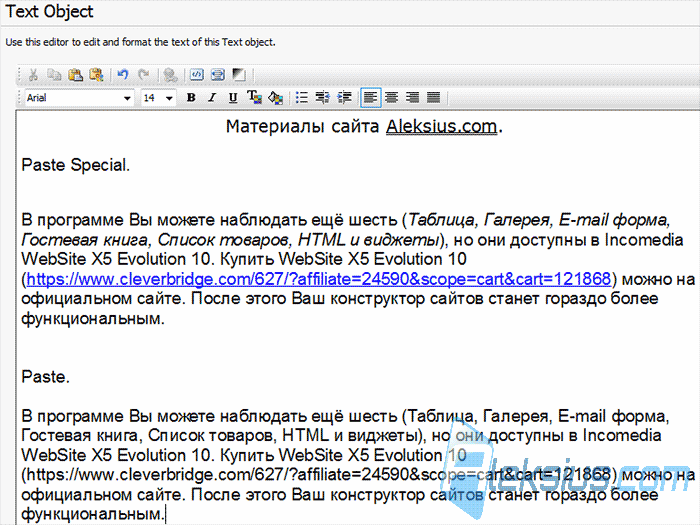This screenshot has width=700, height=525.
Task: Click the 'Paste Special.' text line
Action: (75, 165)
